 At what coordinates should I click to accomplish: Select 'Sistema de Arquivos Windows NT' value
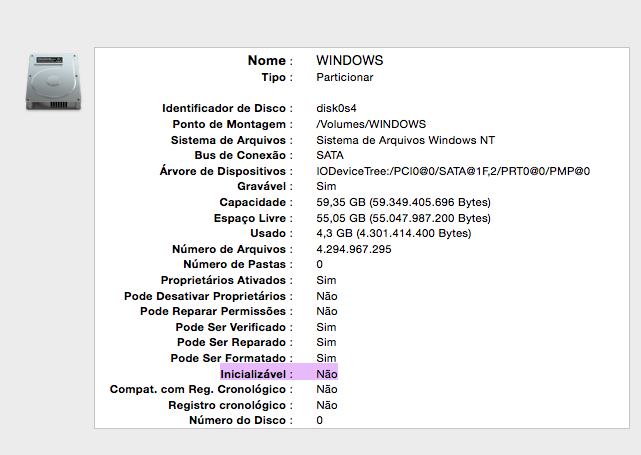406,140
